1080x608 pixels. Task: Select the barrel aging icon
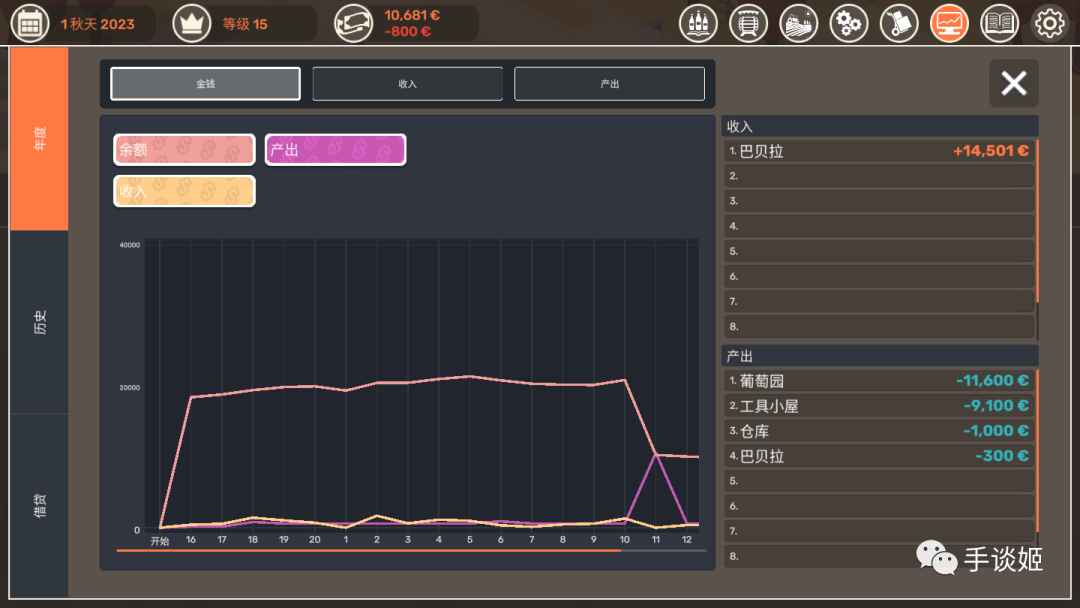748,22
